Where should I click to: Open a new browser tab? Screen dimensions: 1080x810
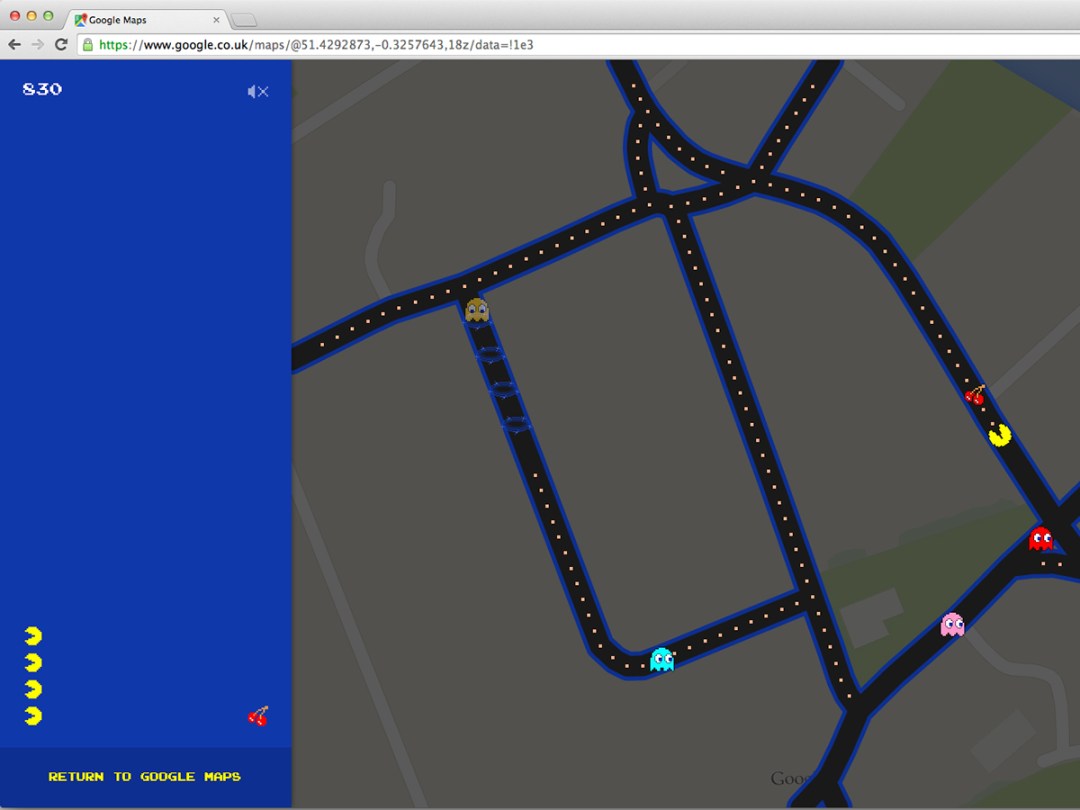coord(243,21)
